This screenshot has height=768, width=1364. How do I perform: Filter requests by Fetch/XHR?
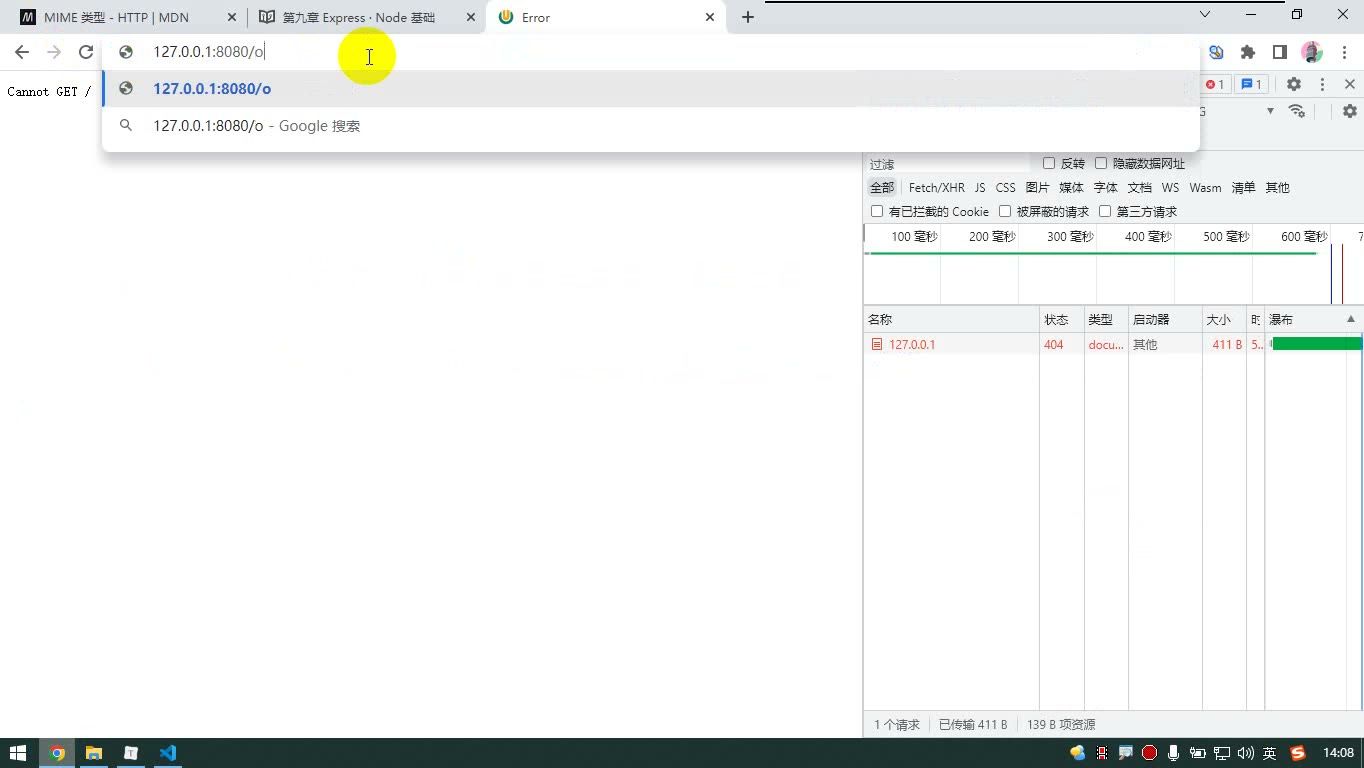pos(937,187)
